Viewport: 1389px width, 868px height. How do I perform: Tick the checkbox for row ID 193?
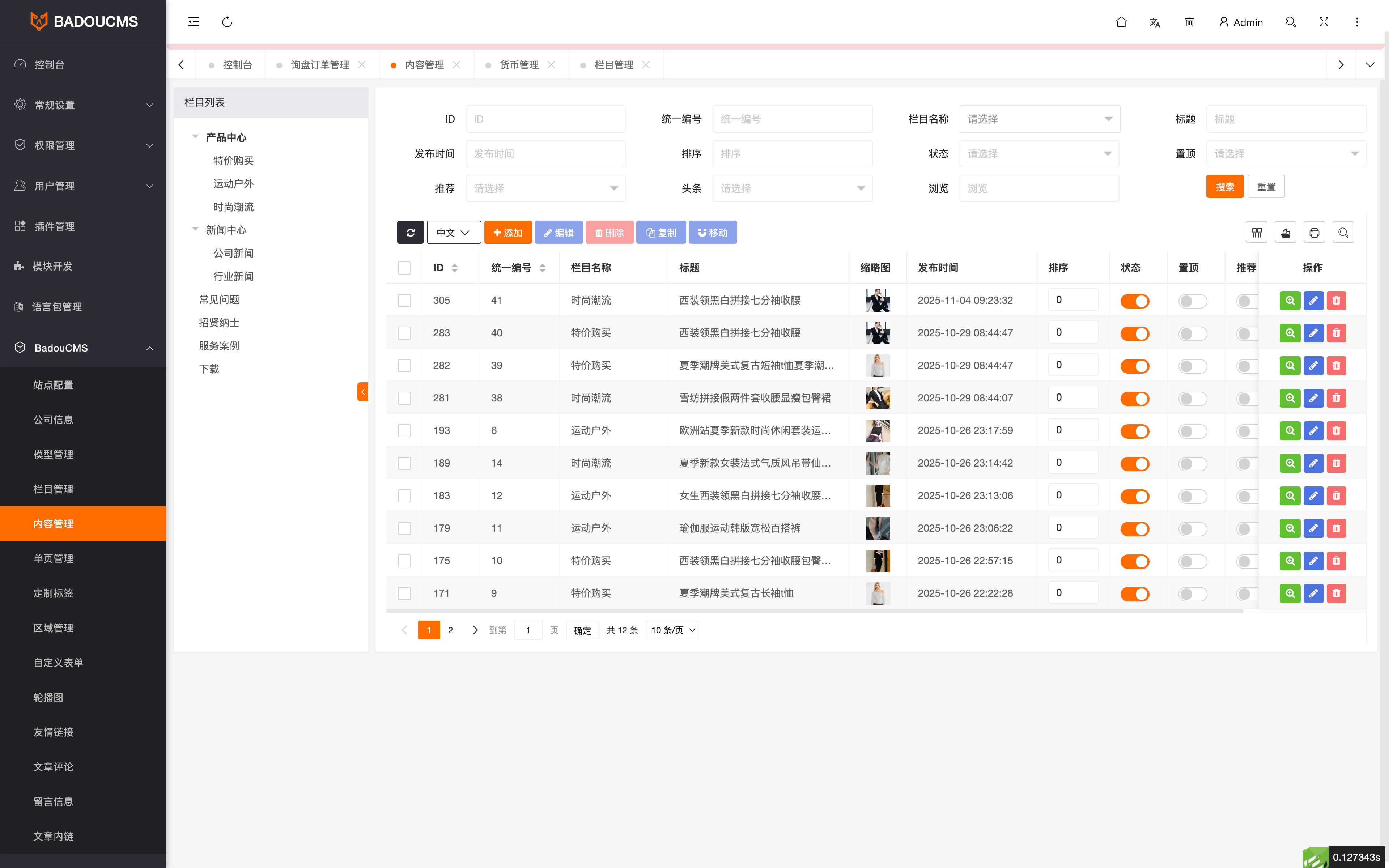click(404, 430)
